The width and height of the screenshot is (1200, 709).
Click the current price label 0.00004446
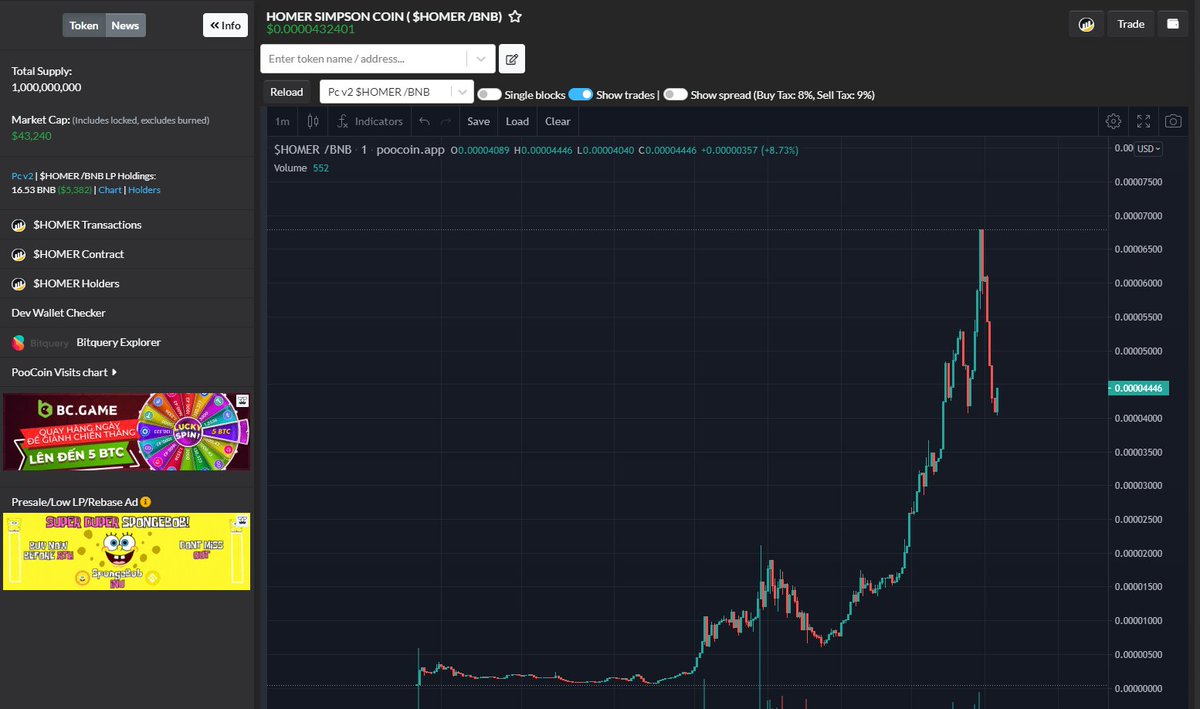(x=1139, y=389)
